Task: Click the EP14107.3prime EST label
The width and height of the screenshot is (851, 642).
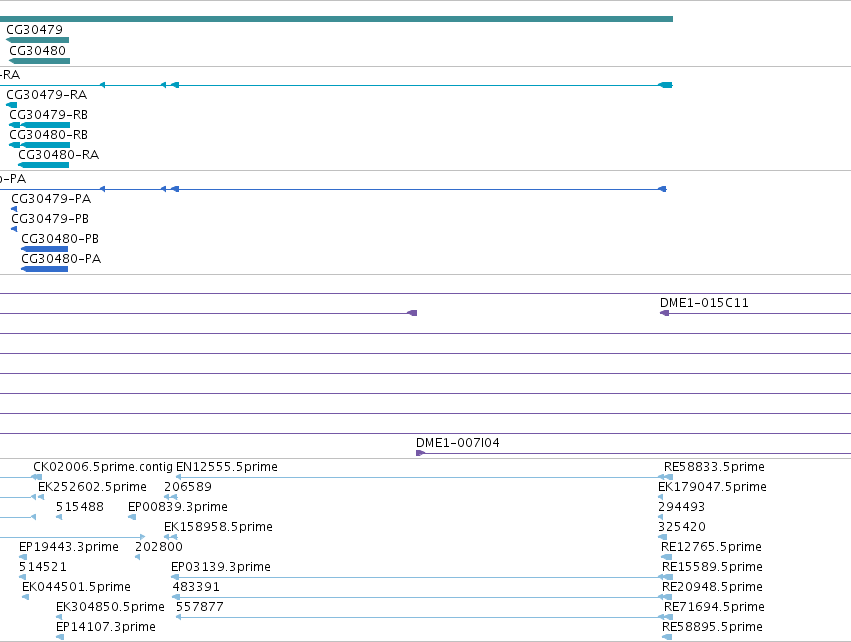Action: click(106, 627)
